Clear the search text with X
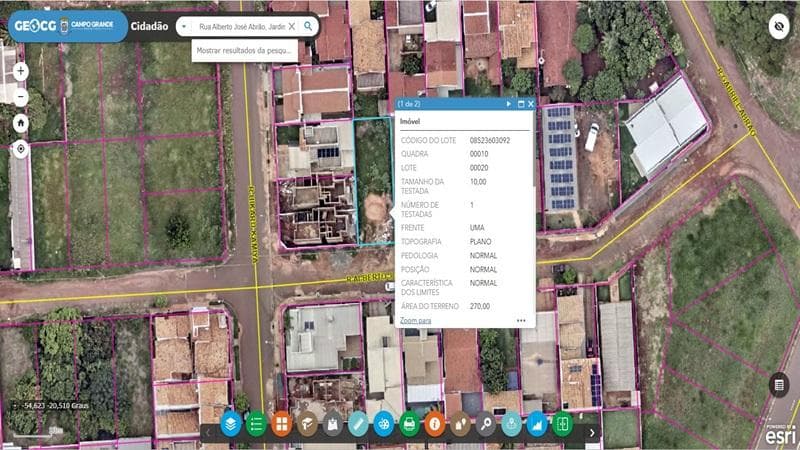 tap(292, 27)
